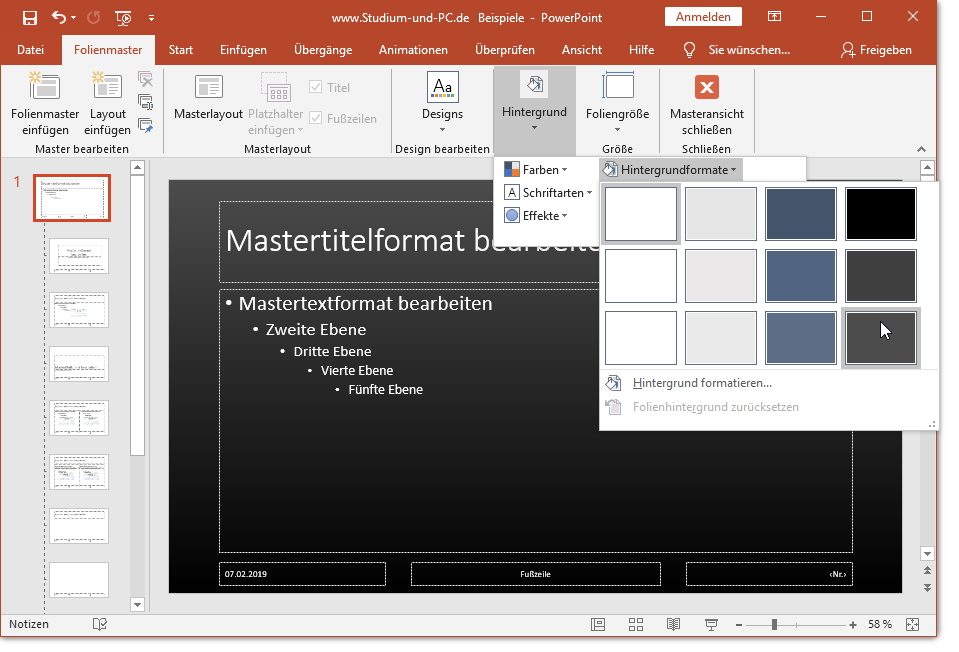Zoom out with the minus button
The image size is (959, 652).
(x=739, y=624)
